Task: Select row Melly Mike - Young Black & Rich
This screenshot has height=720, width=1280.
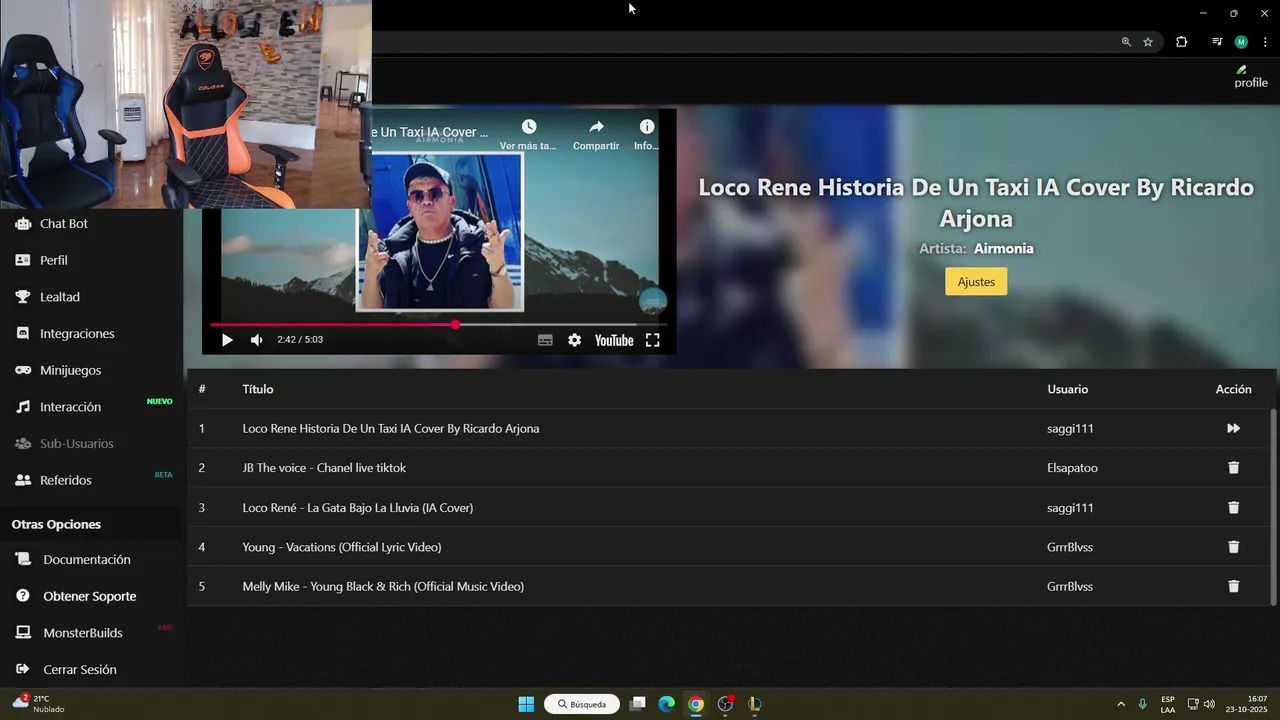Action: [x=728, y=587]
